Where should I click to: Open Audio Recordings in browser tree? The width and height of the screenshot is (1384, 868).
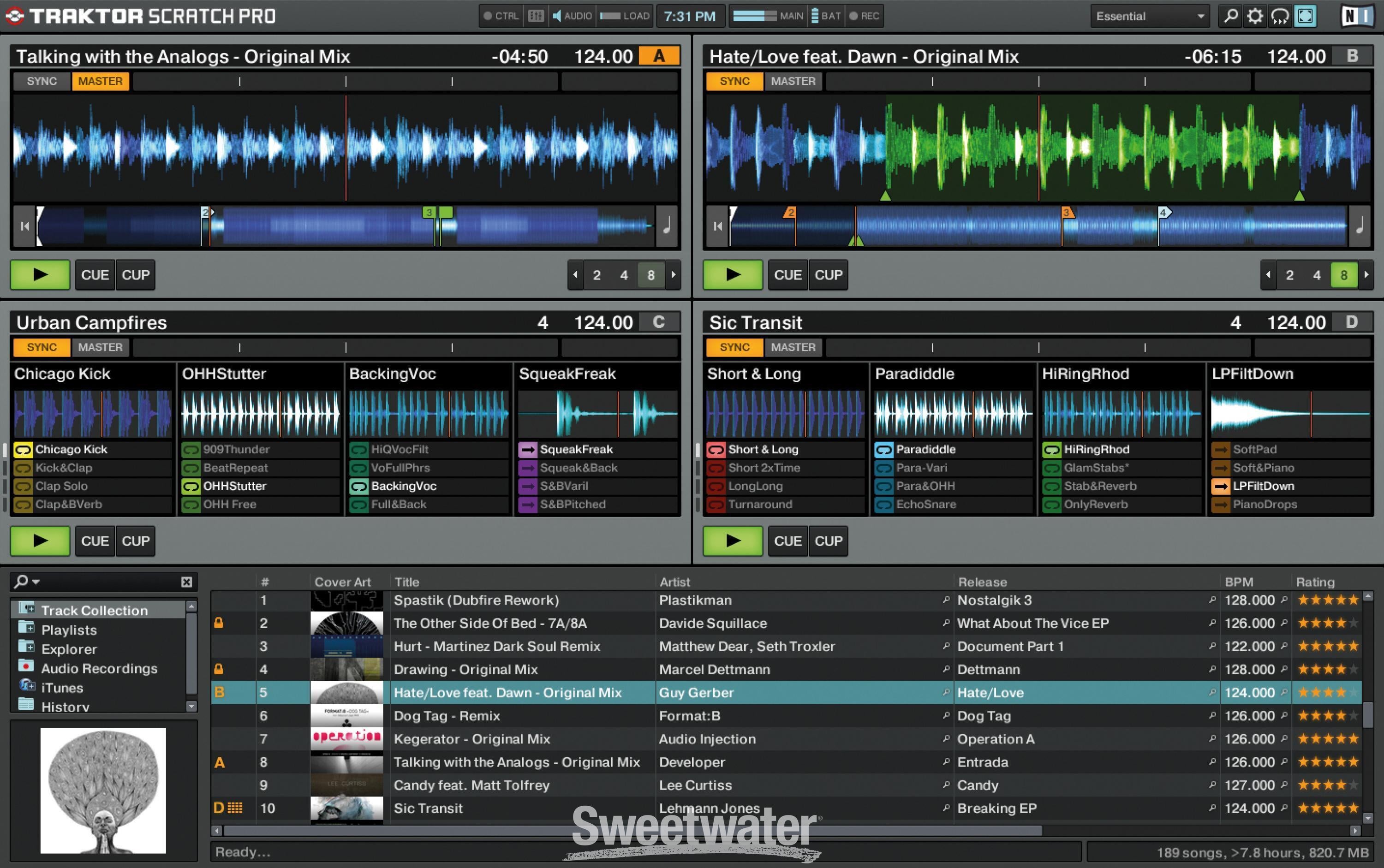tap(99, 668)
